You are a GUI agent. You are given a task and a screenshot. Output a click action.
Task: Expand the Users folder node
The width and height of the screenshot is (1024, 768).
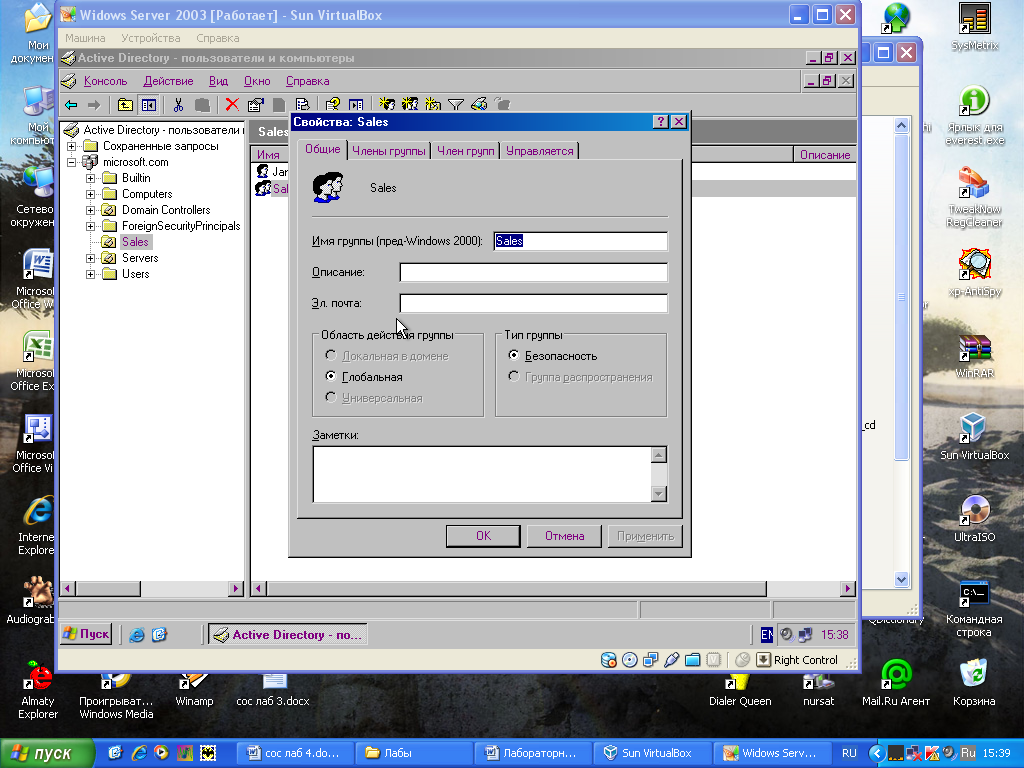coord(91,274)
